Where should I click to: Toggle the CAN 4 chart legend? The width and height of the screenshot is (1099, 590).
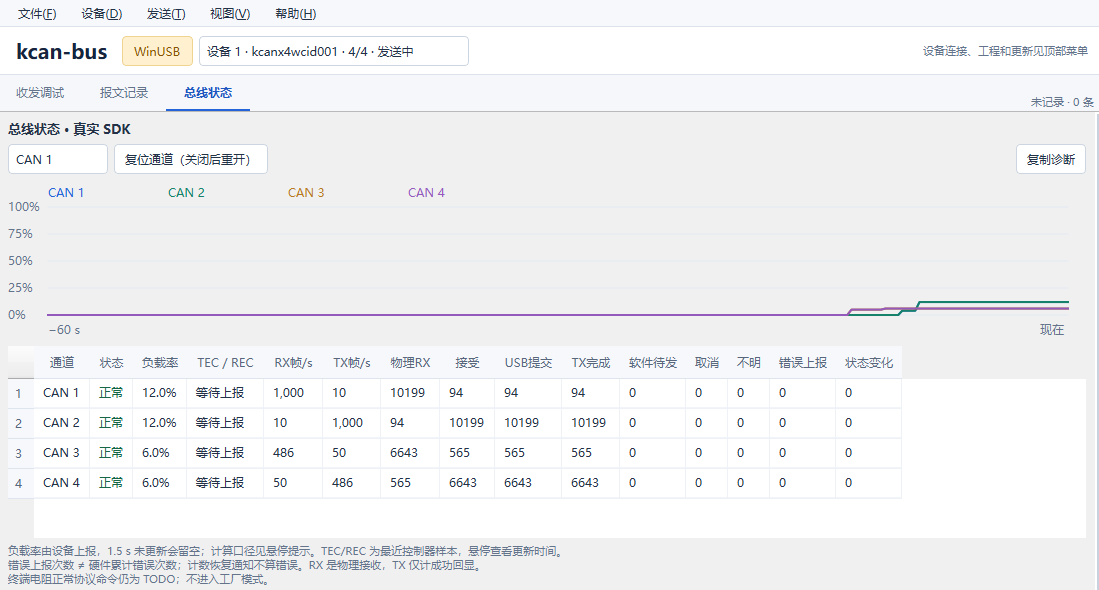click(x=426, y=193)
